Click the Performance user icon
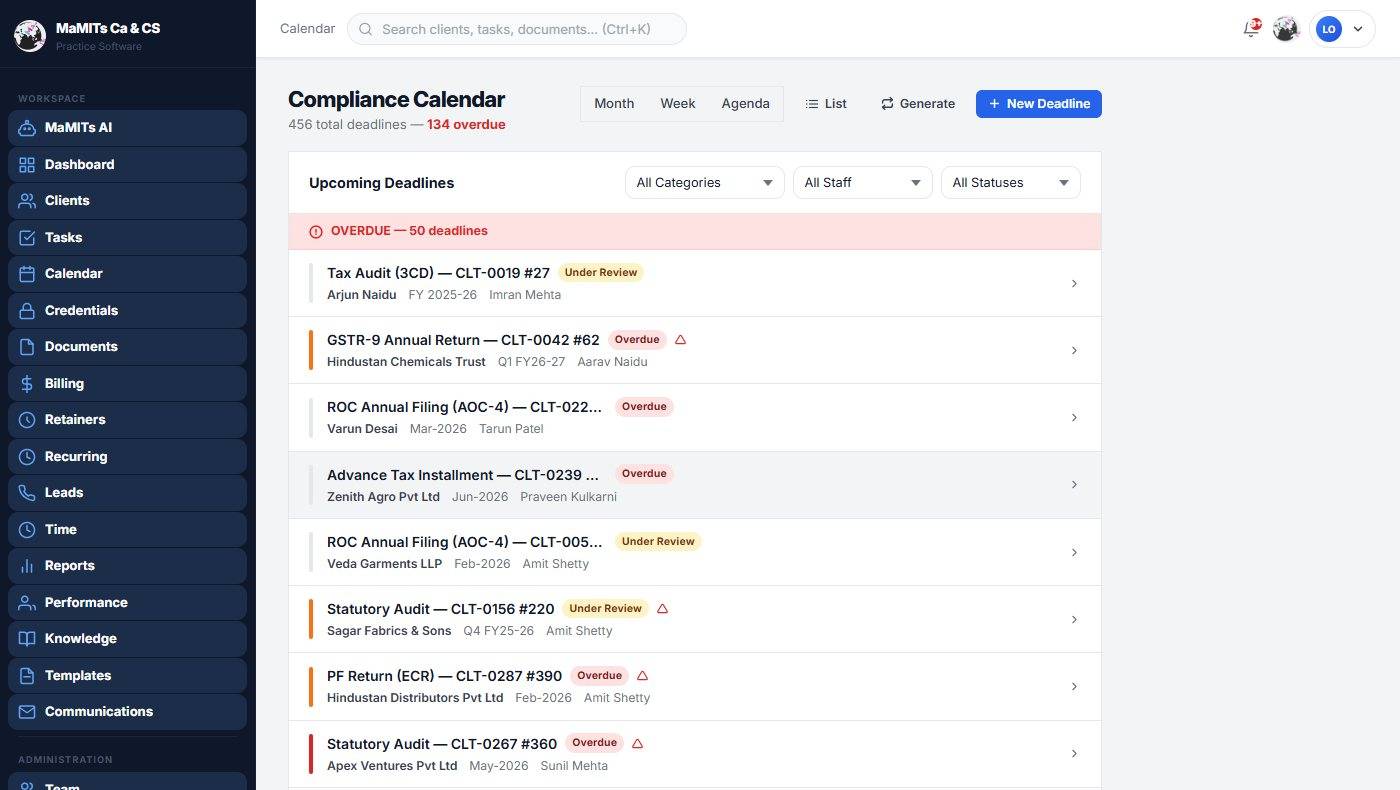The height and width of the screenshot is (790, 1400). [27, 602]
